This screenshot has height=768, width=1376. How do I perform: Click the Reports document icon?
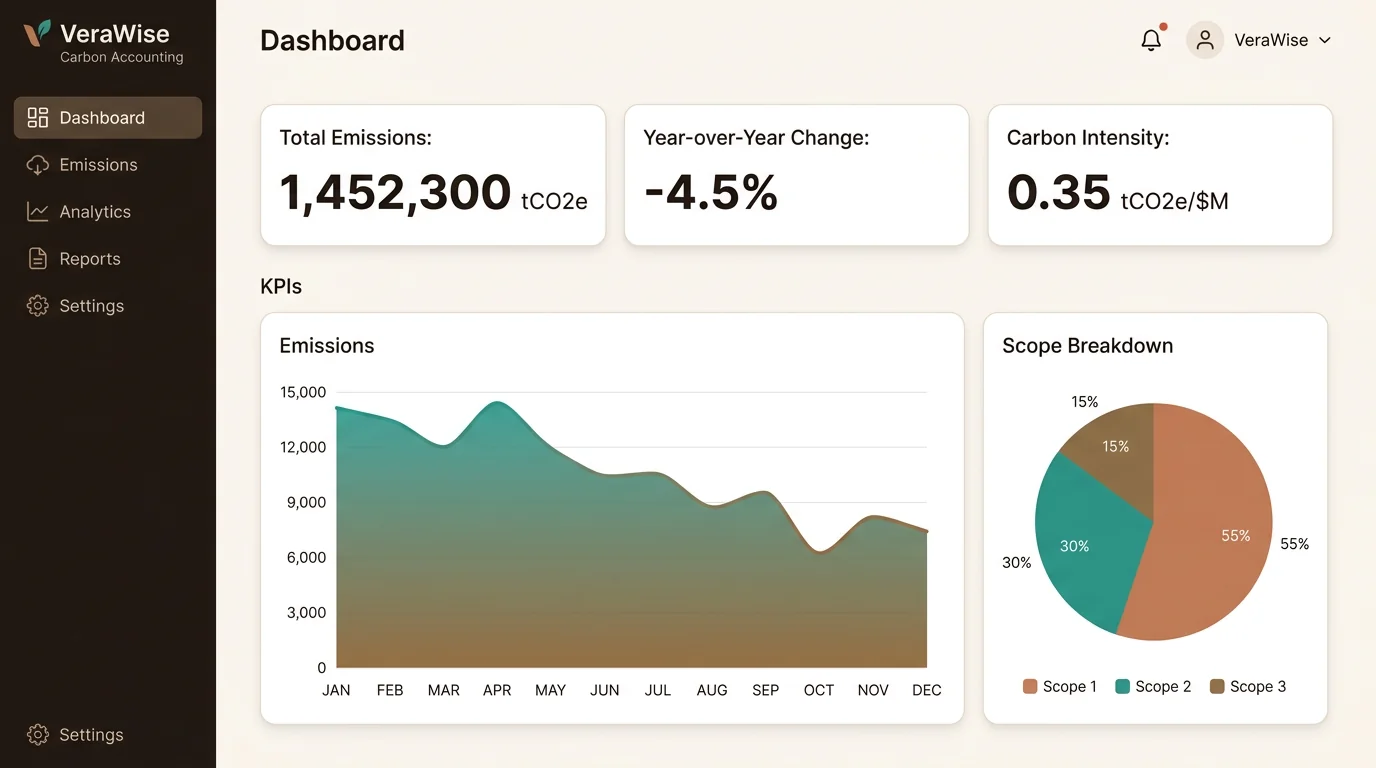37,259
